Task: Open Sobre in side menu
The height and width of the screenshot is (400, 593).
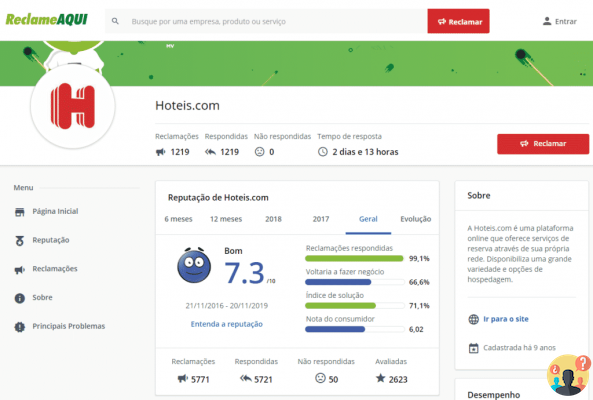Action: [42, 298]
